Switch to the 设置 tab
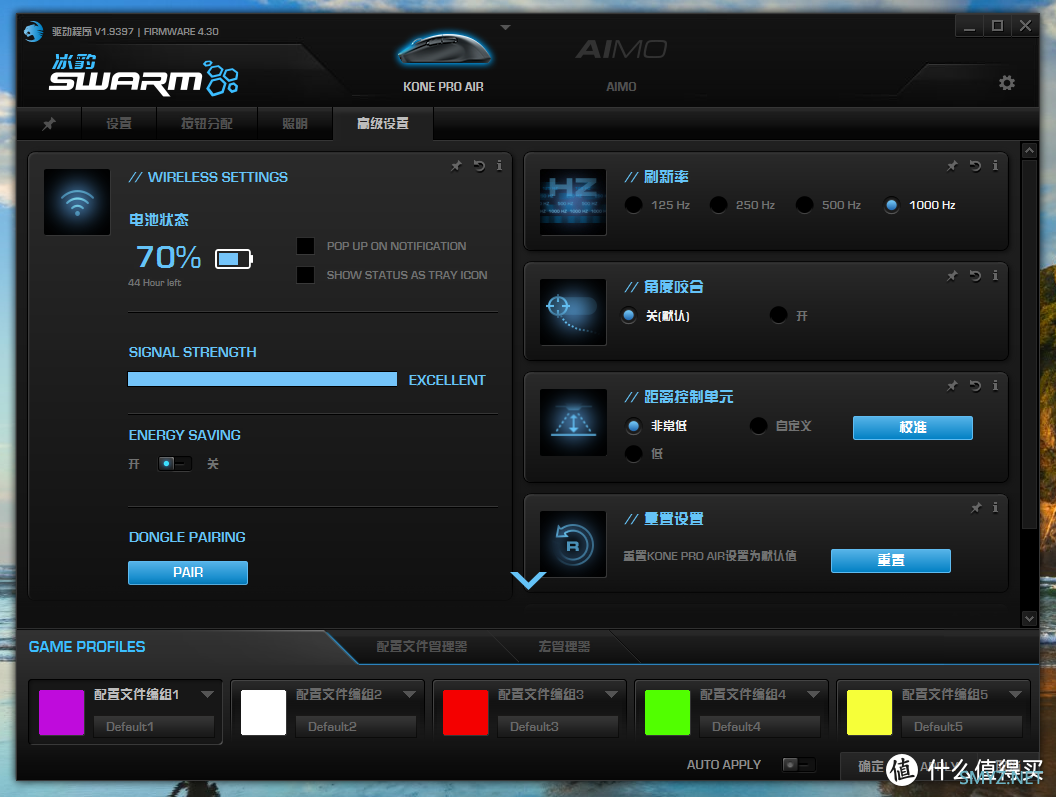 (119, 124)
